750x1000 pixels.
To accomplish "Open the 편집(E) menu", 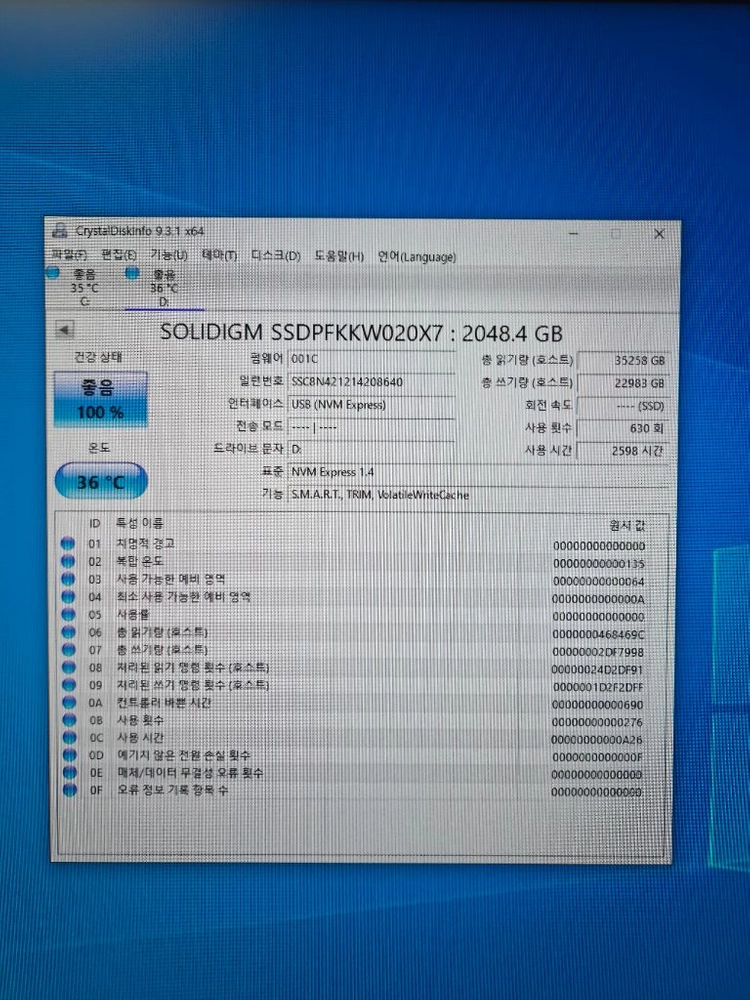I will pos(119,254).
